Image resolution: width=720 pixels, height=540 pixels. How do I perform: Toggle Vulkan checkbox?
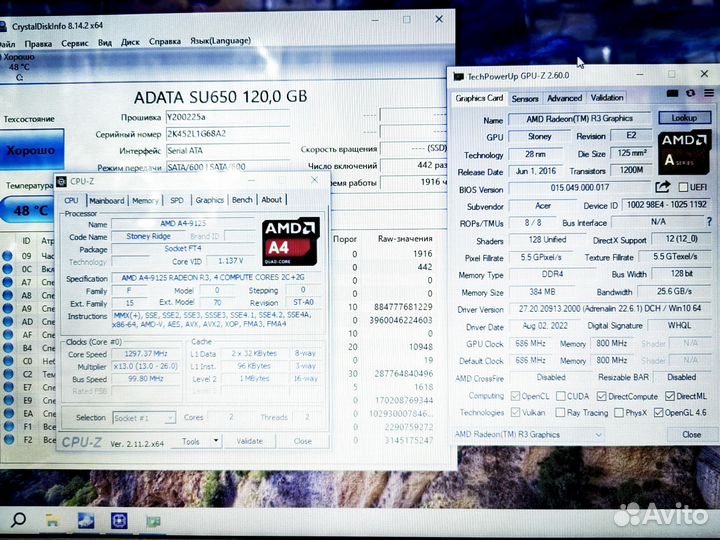pos(515,412)
